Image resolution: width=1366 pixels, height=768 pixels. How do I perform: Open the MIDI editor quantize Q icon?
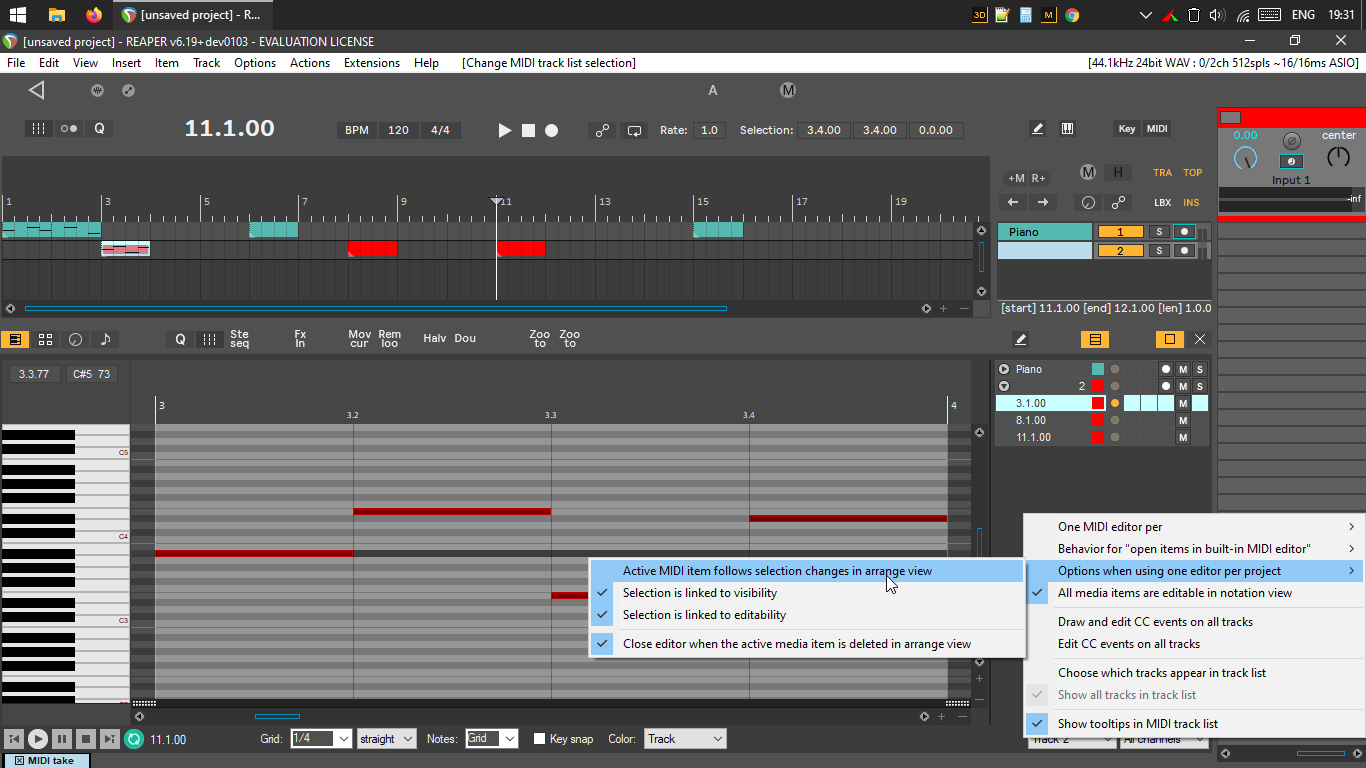coord(180,339)
